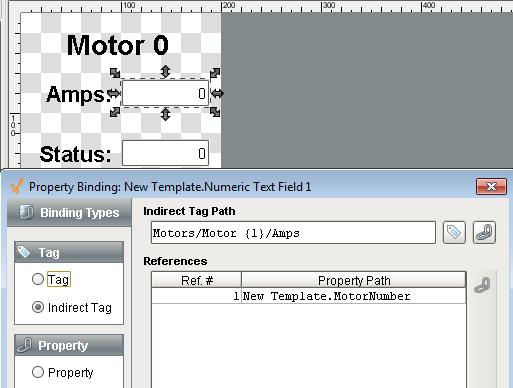
Task: Select the New Template.MotorNumber reference row
Action: 309,296
